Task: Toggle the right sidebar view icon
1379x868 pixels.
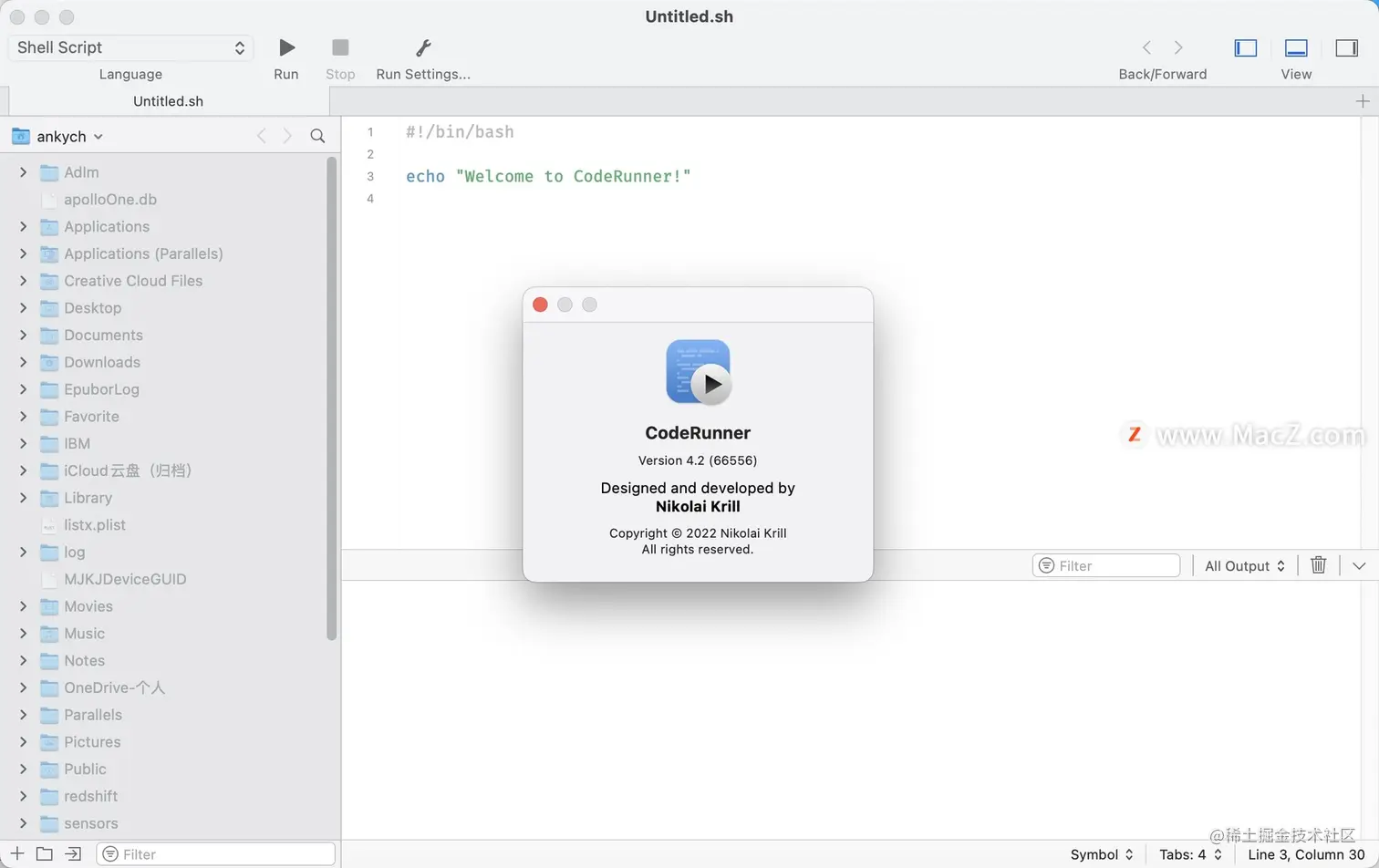Action: pyautogui.click(x=1347, y=48)
